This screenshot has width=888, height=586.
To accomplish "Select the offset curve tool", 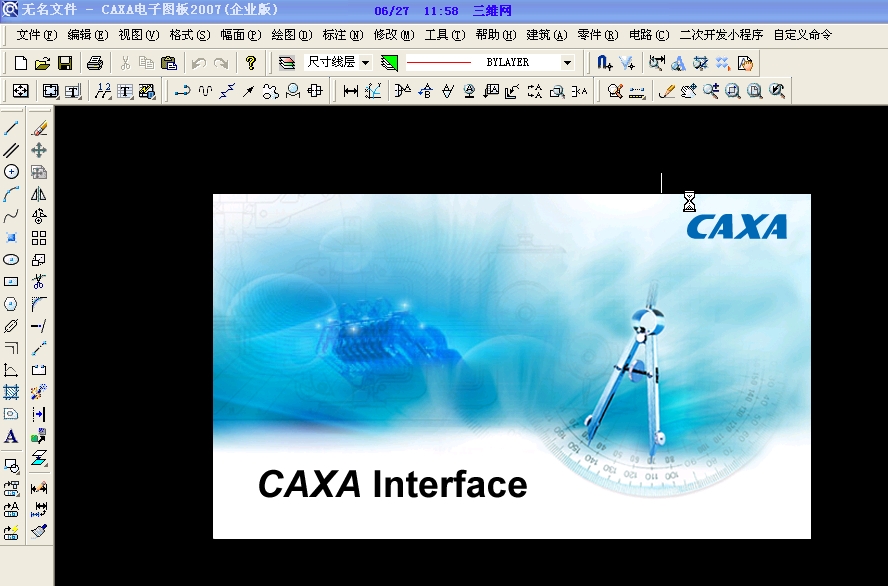I will tap(11, 348).
